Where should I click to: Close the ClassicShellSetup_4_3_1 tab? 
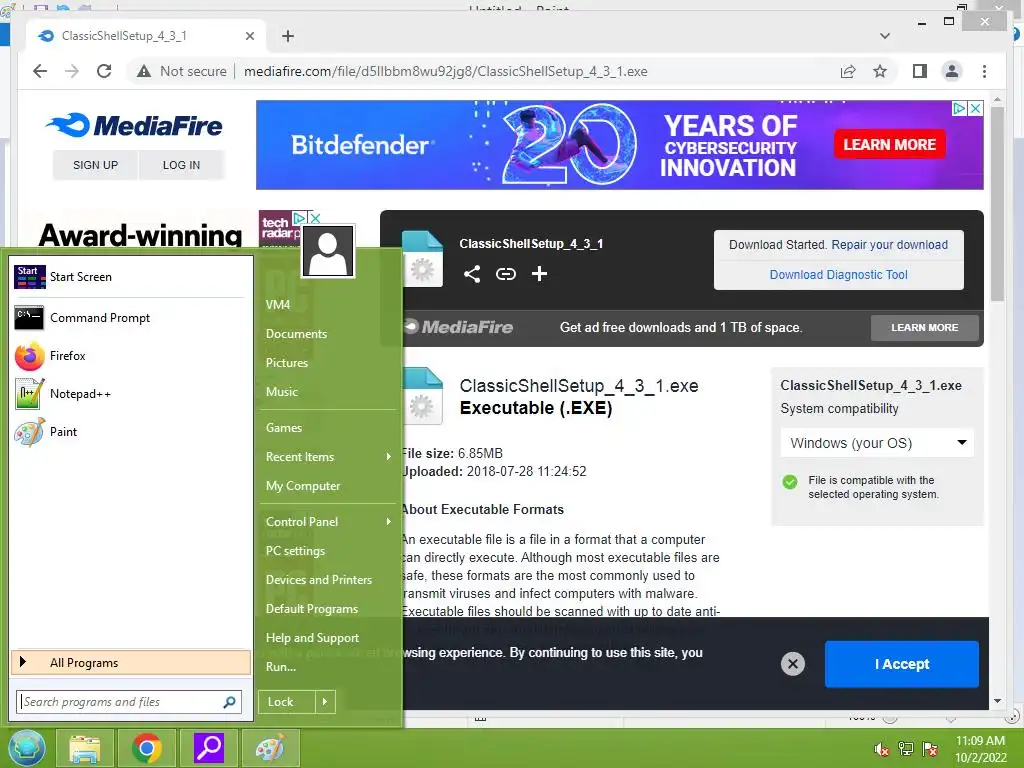[249, 36]
